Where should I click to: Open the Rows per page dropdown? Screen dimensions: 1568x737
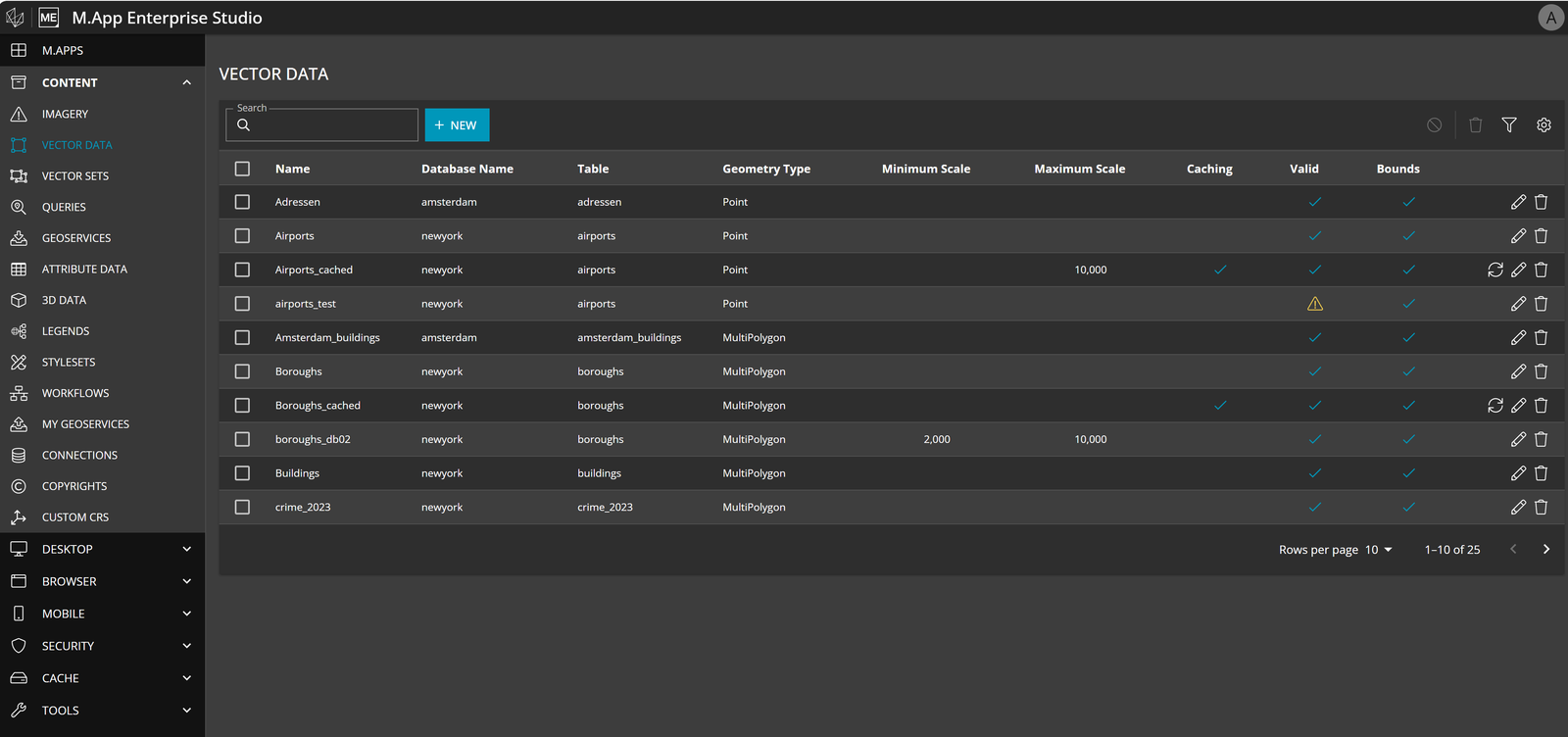pyautogui.click(x=1378, y=550)
